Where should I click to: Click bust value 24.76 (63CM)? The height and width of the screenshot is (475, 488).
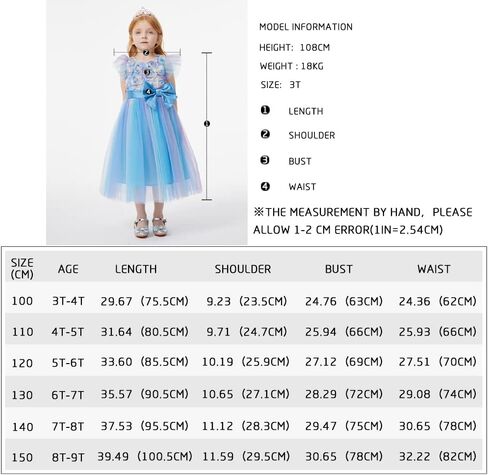pos(344,301)
